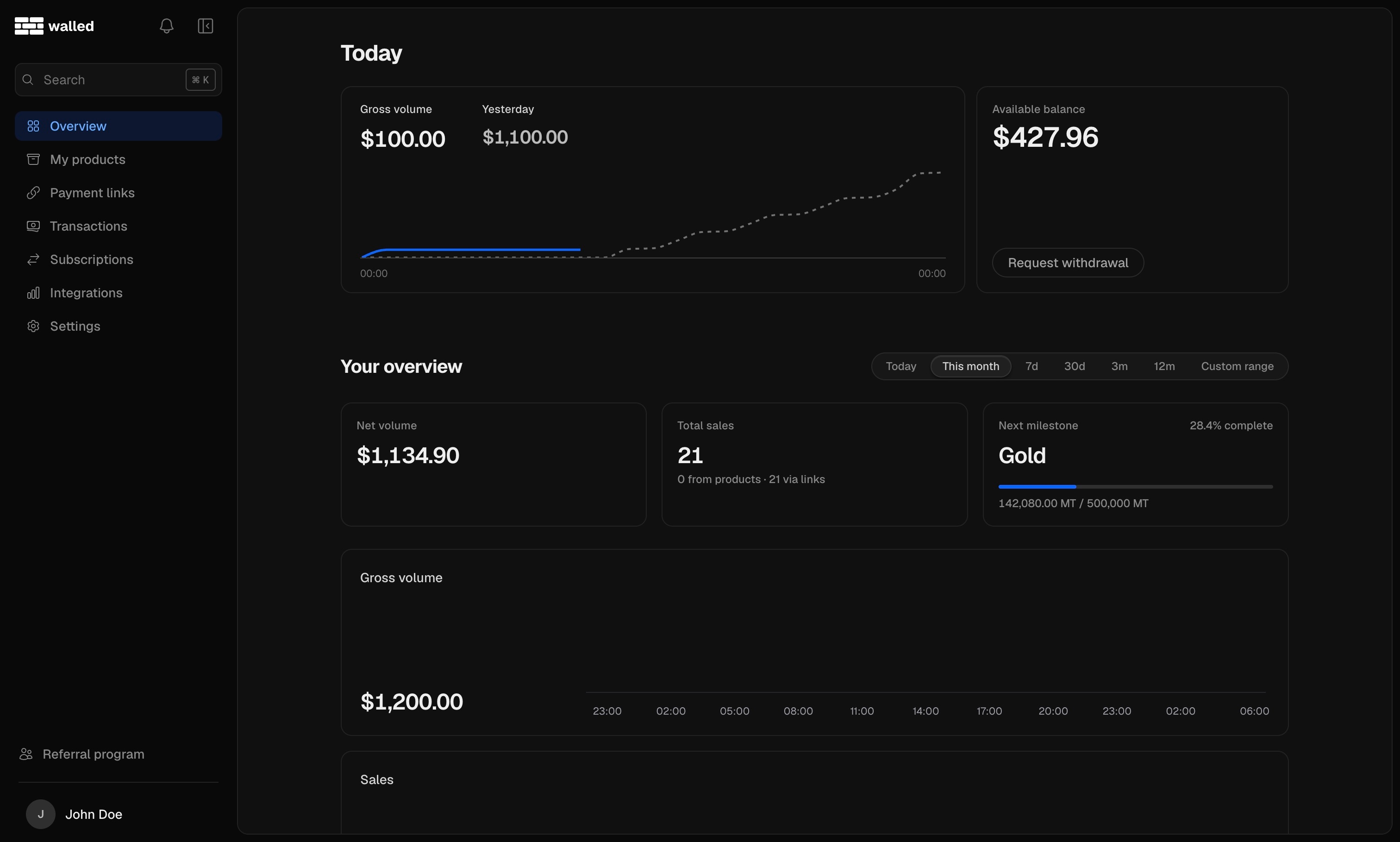The width and height of the screenshot is (1400, 842).
Task: Click the Referral program people icon
Action: 26,754
